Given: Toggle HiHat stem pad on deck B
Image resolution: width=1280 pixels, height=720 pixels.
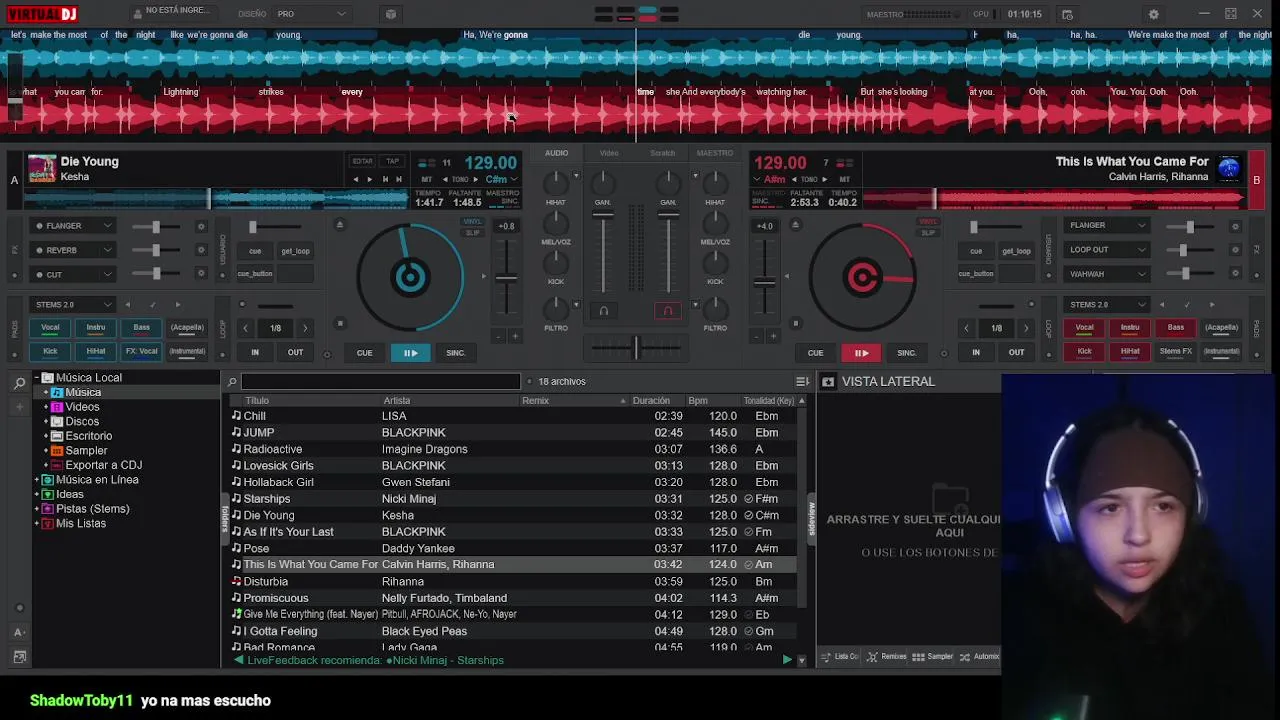Looking at the screenshot, I should point(1130,351).
